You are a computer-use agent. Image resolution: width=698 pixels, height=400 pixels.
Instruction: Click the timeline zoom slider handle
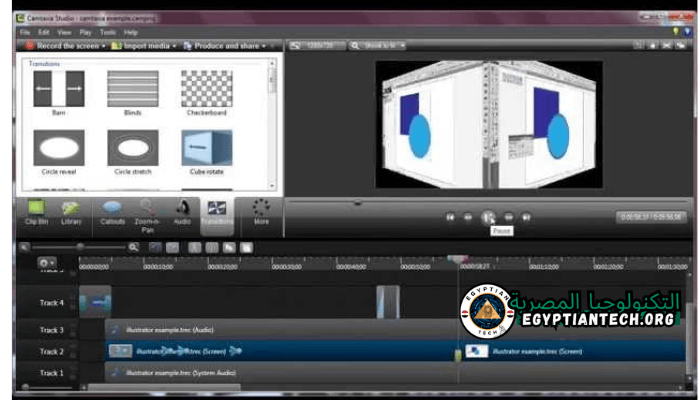pos(80,246)
